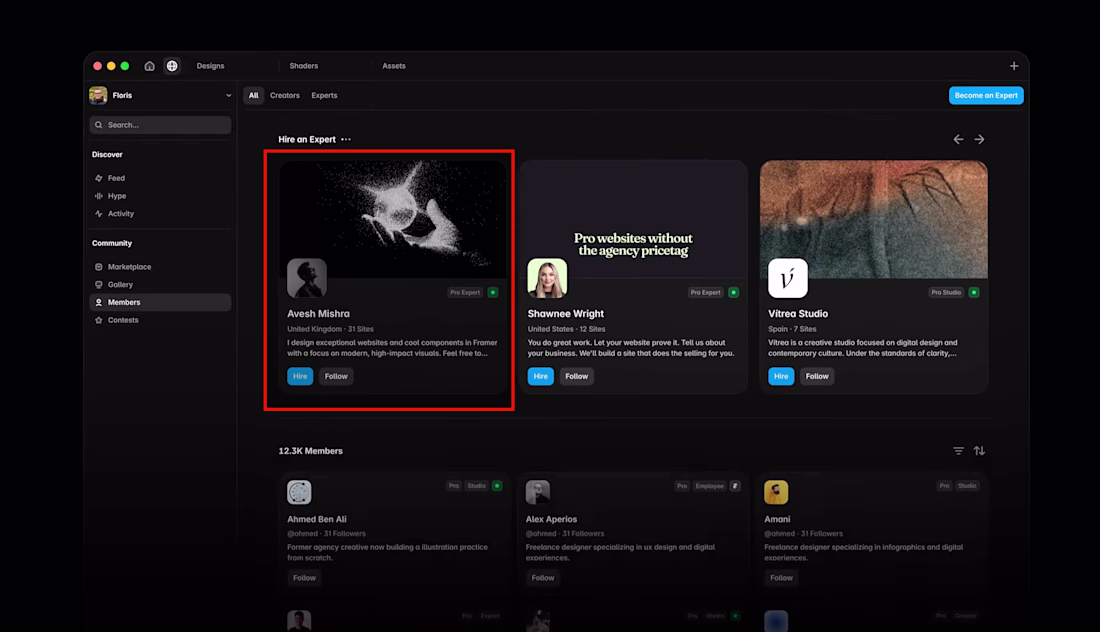Click green status dot on Ahmed Ben Ali card

pyautogui.click(x=497, y=486)
